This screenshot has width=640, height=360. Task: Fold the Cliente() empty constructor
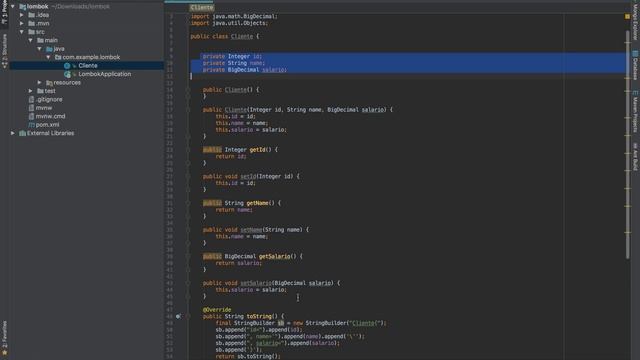[x=188, y=90]
